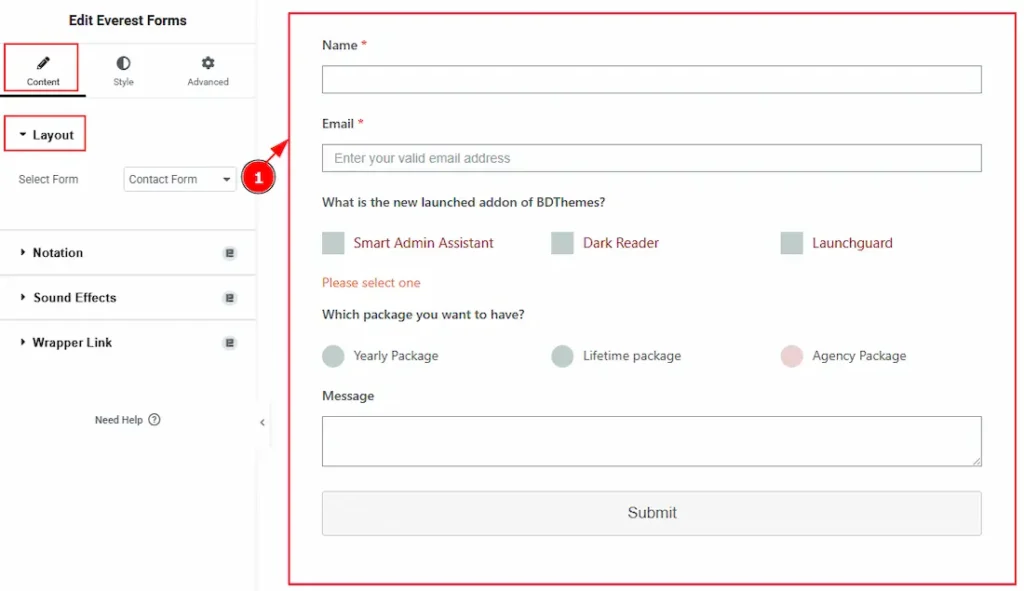Collapse the editor panel with arrow handle

pos(262,422)
